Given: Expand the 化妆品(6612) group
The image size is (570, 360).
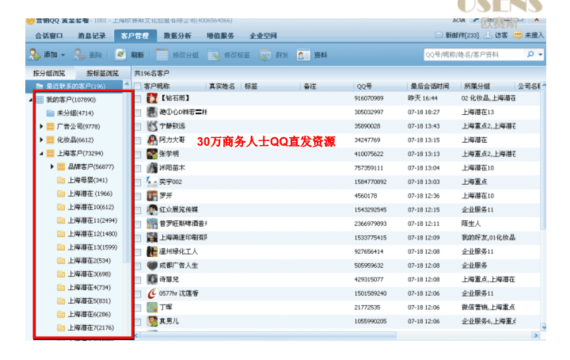Looking at the screenshot, I should click(x=41, y=140).
